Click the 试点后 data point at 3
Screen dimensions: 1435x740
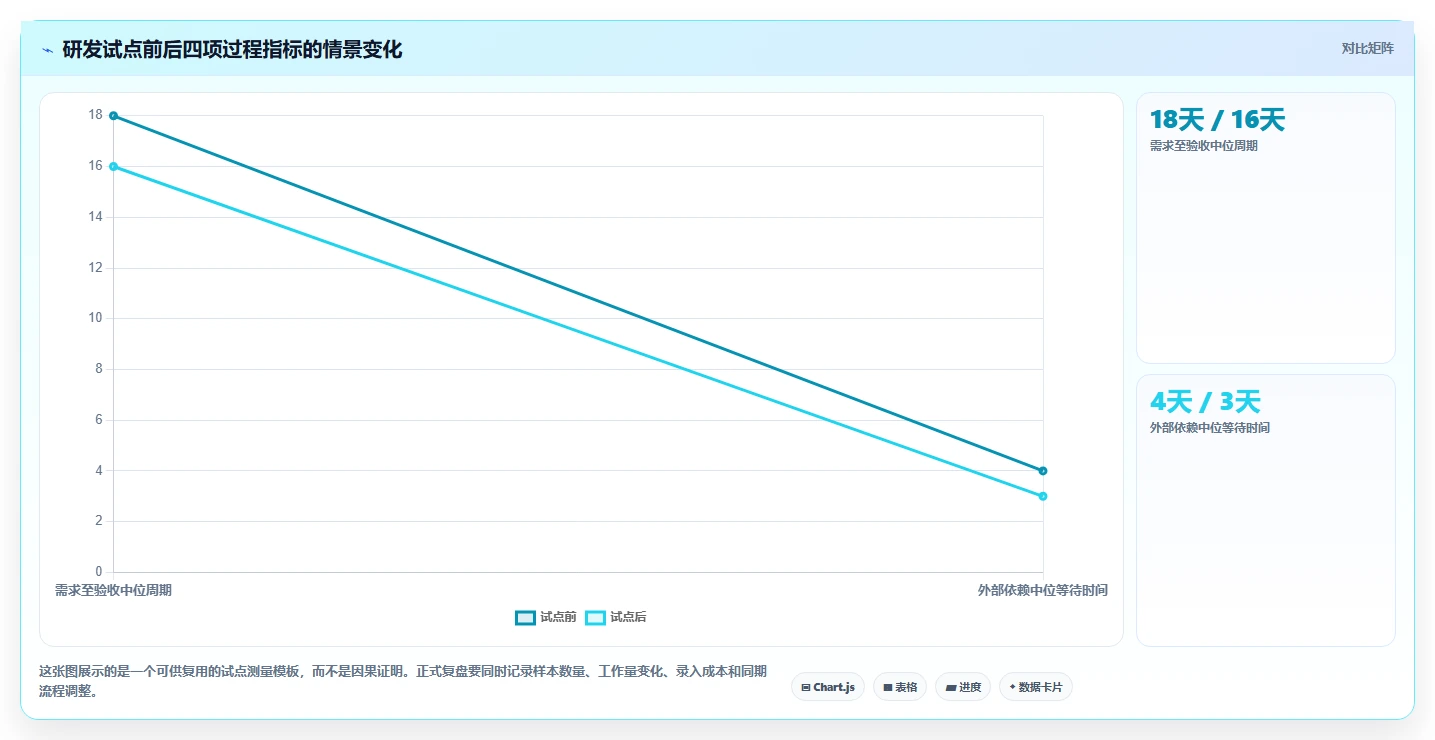1043,496
